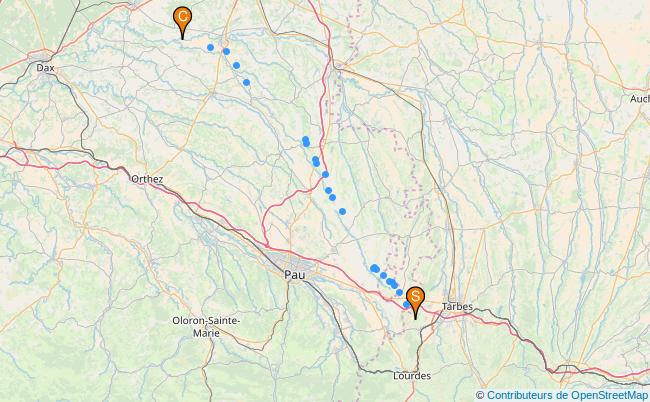Open the Contributeurs de OpenStreetMap link
The height and width of the screenshot is (402, 650).
coord(568,395)
